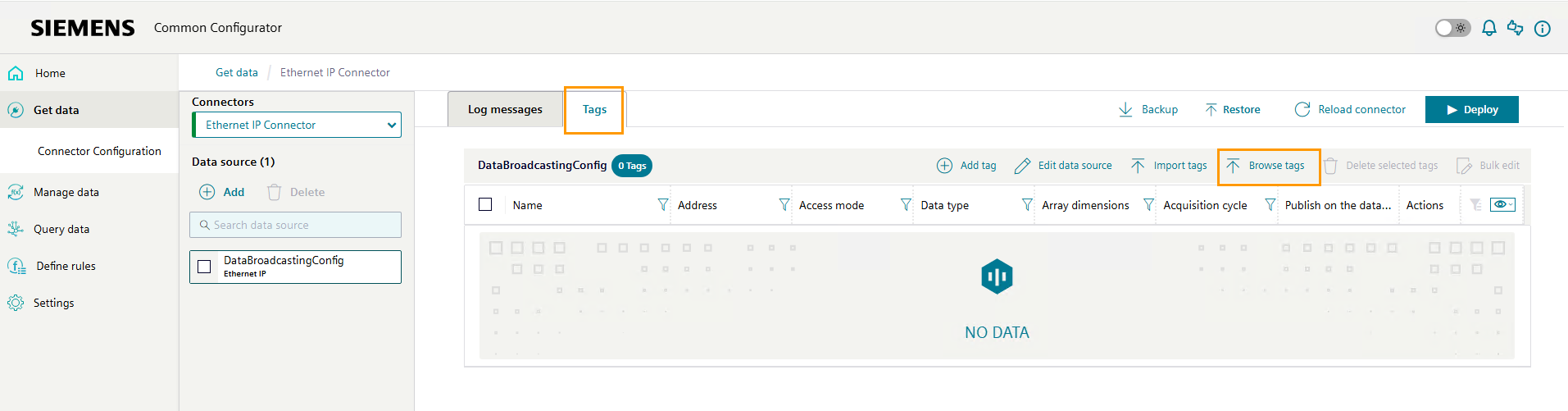Click Add tag plus icon
Viewport: 1568px width, 411px height.
coord(944,166)
